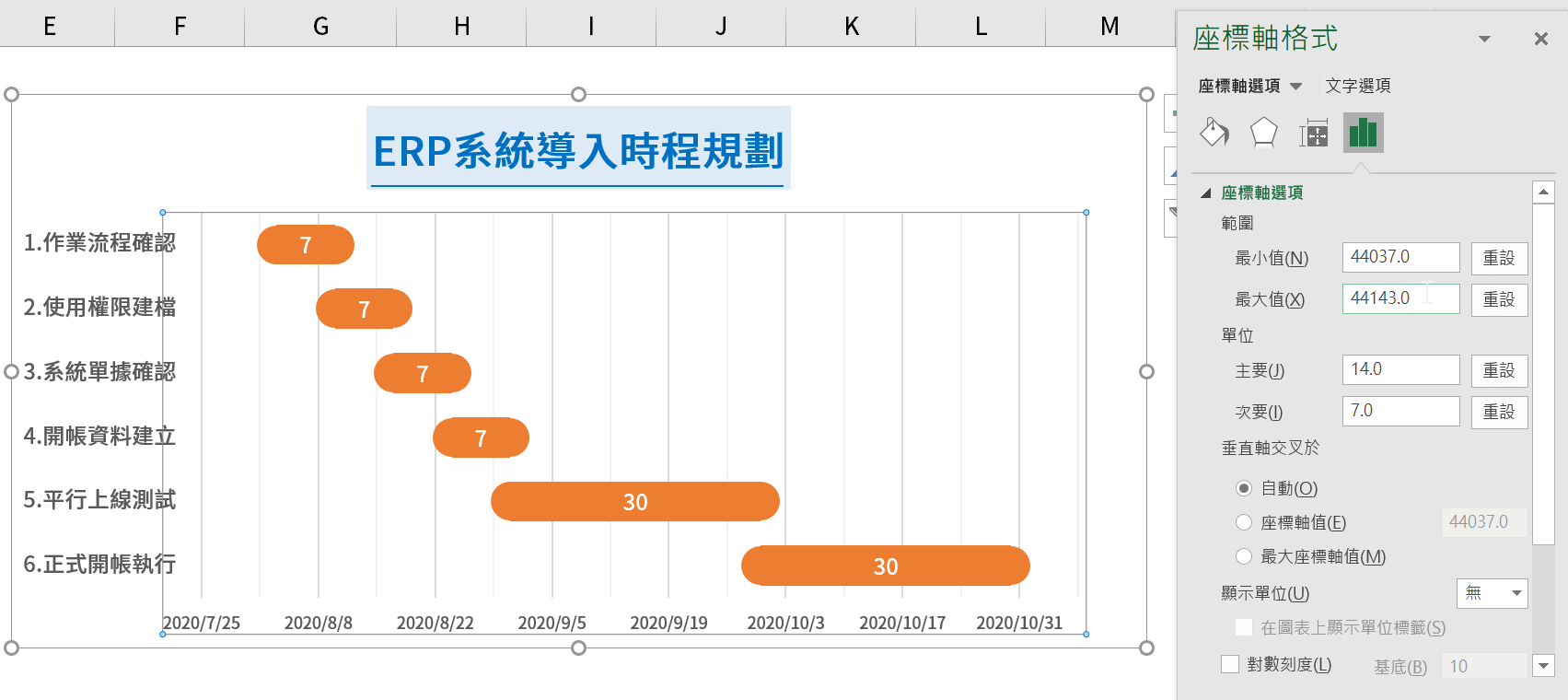Click the 2020/9/5 date axis label
1568x700 pixels.
(x=552, y=623)
